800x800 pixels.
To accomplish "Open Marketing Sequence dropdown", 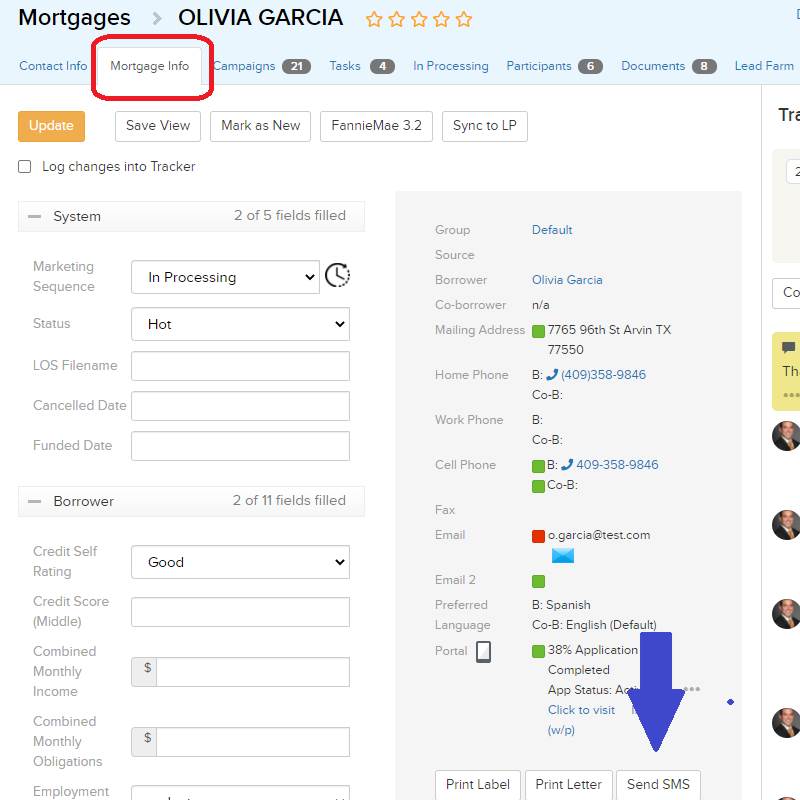I will coord(225,277).
